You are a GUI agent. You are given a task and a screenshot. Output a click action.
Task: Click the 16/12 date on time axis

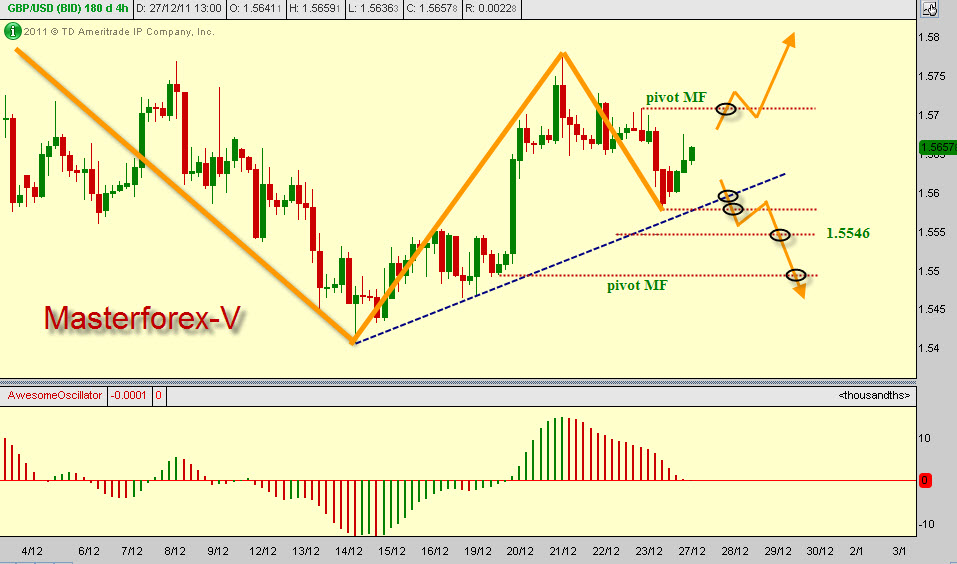(x=435, y=551)
